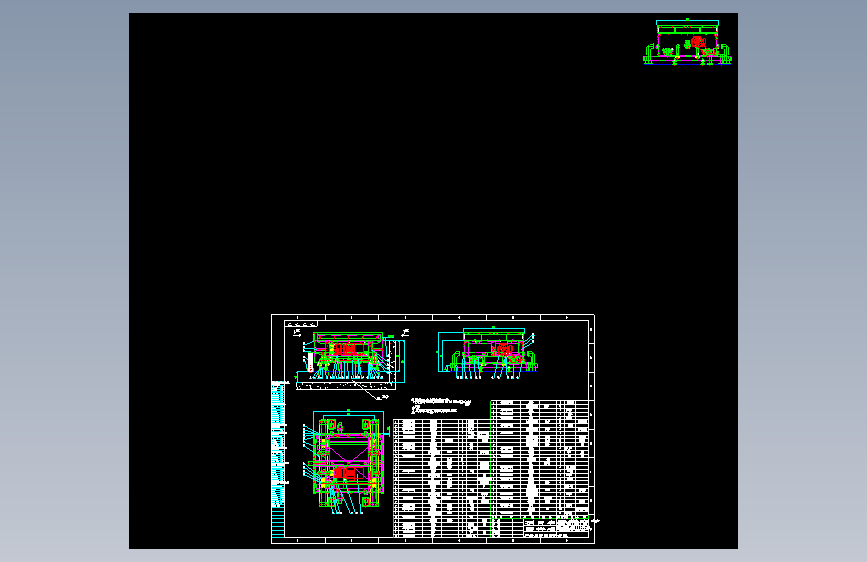Click the left parts list table

click(442, 478)
